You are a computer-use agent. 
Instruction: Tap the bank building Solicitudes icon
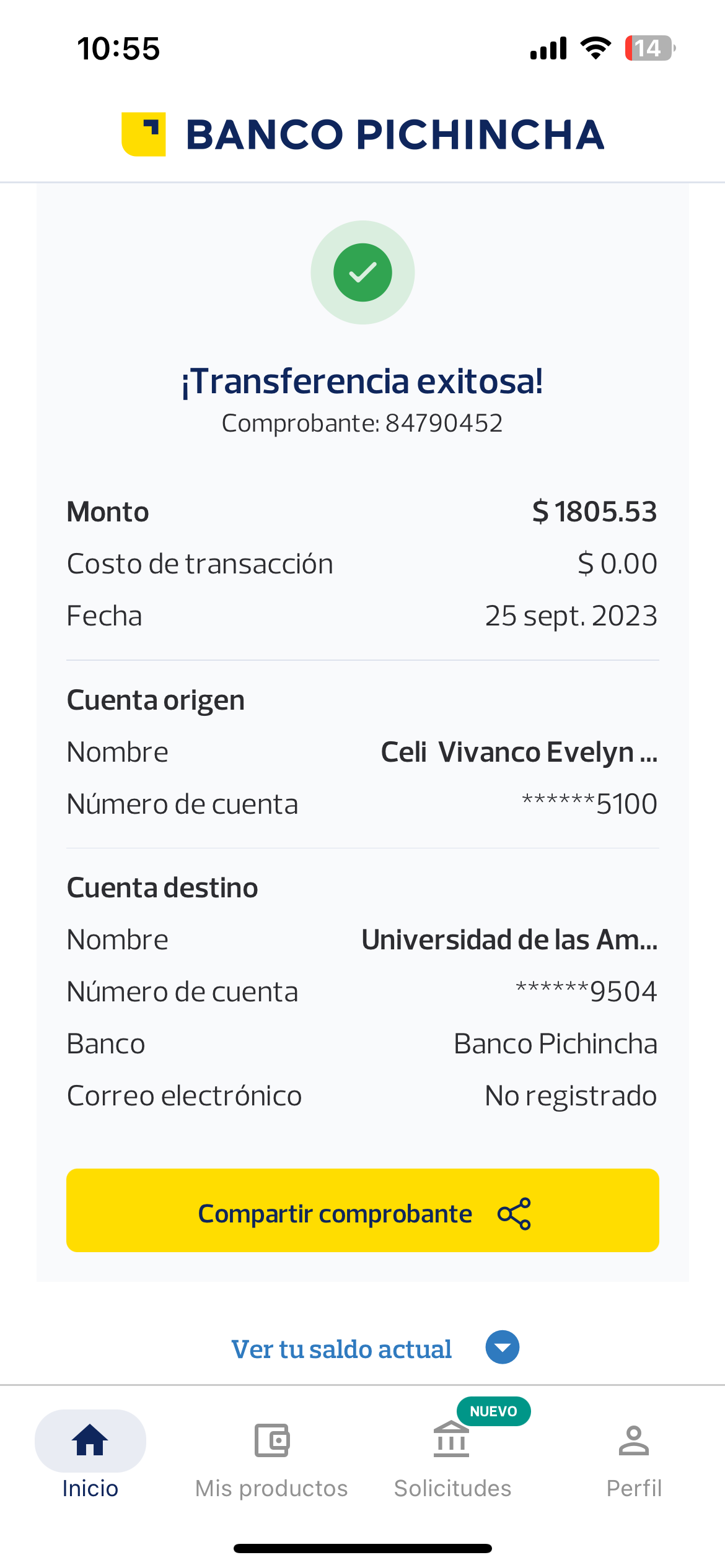tap(451, 1440)
